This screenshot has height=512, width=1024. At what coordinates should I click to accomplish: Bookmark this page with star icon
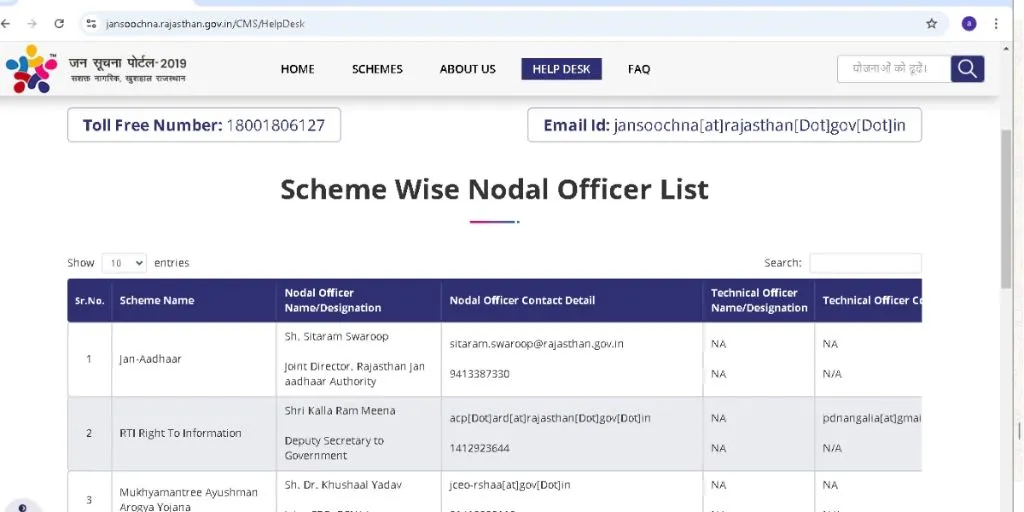931,23
